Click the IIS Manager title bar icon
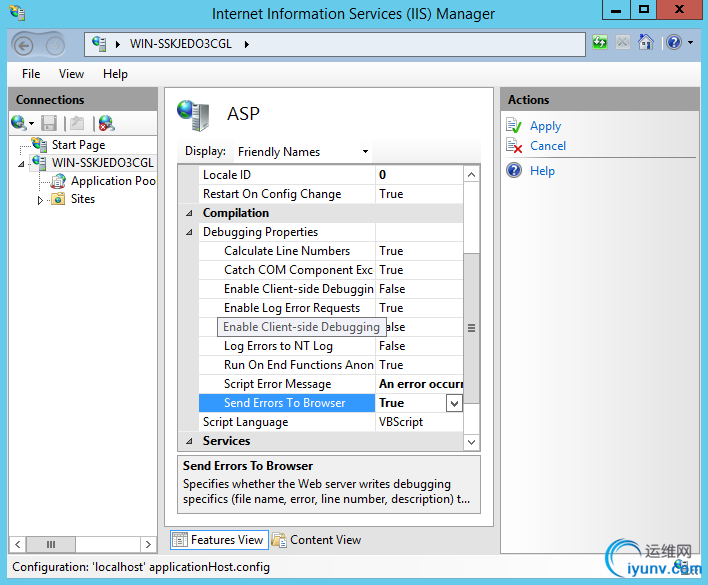This screenshot has height=585, width=708. (x=17, y=13)
